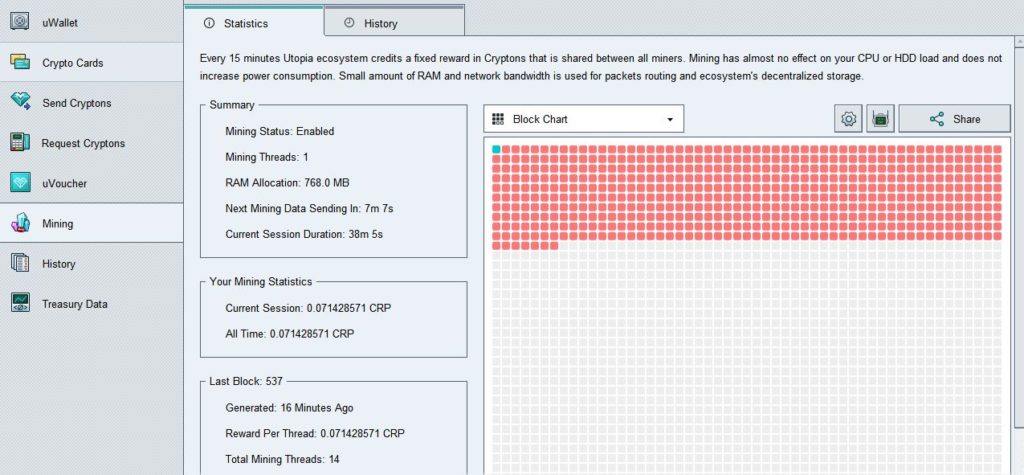Click the Mining Status: Enabled text

pyautogui.click(x=280, y=131)
